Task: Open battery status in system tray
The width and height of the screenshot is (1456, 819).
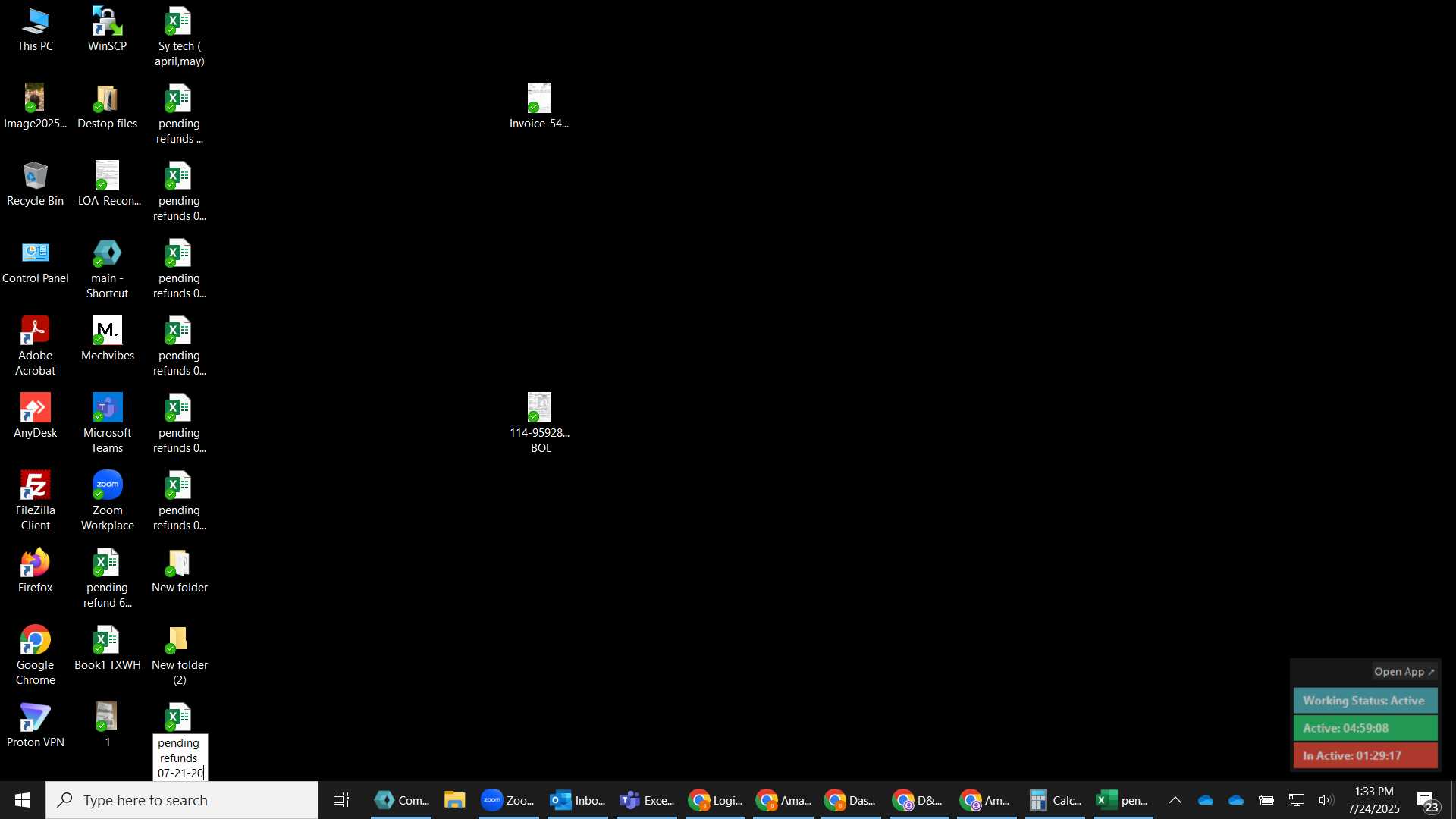Action: (x=1266, y=800)
